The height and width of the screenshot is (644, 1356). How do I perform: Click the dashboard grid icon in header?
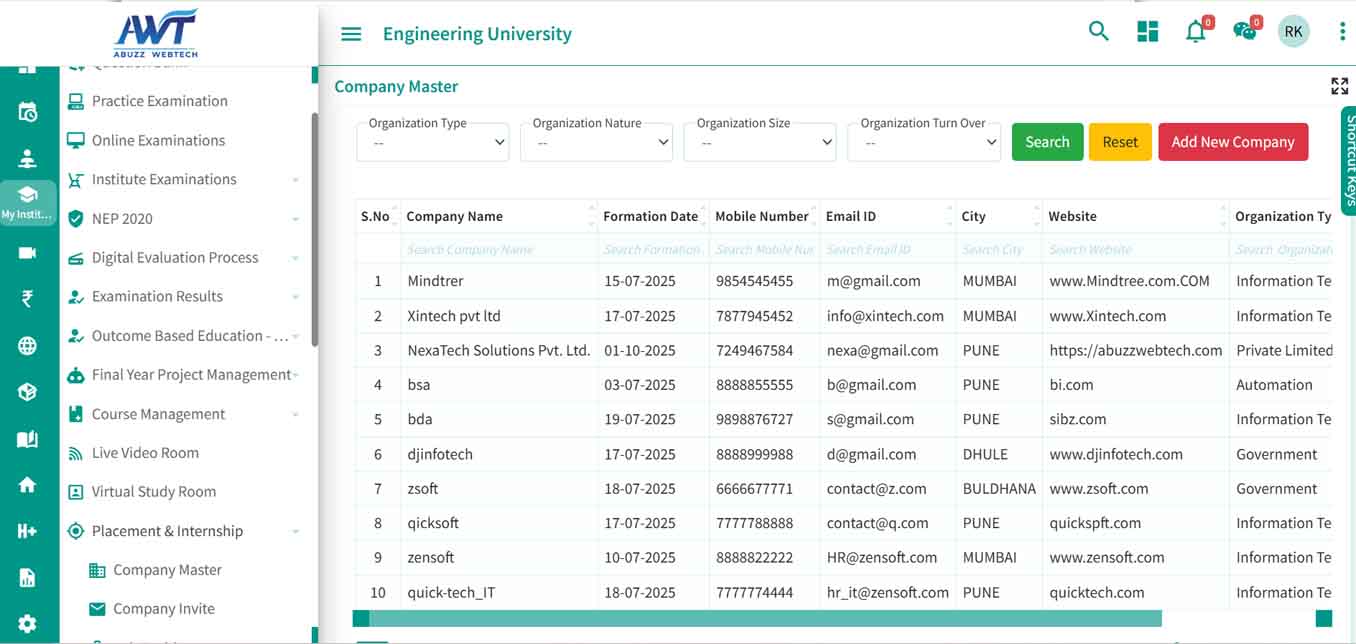[x=1147, y=32]
